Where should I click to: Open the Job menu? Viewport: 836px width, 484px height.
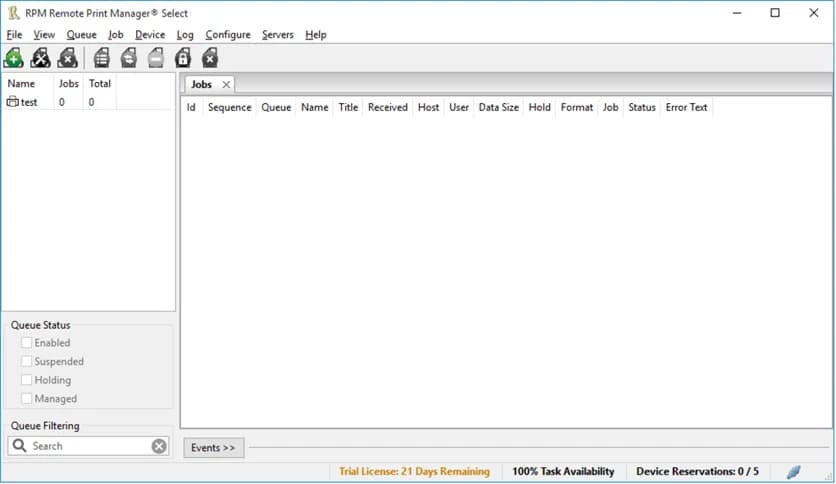[116, 35]
